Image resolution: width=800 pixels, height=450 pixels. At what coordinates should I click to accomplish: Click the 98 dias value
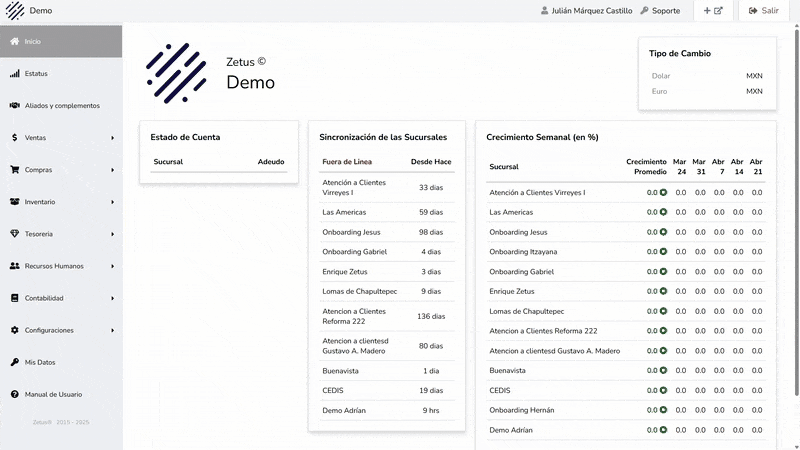pos(431,232)
